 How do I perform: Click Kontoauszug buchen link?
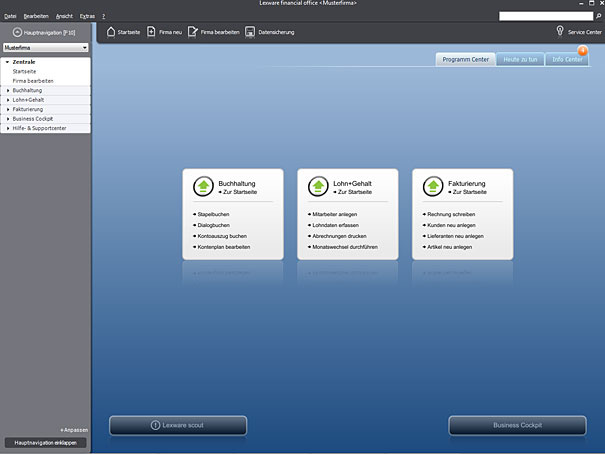[222, 236]
